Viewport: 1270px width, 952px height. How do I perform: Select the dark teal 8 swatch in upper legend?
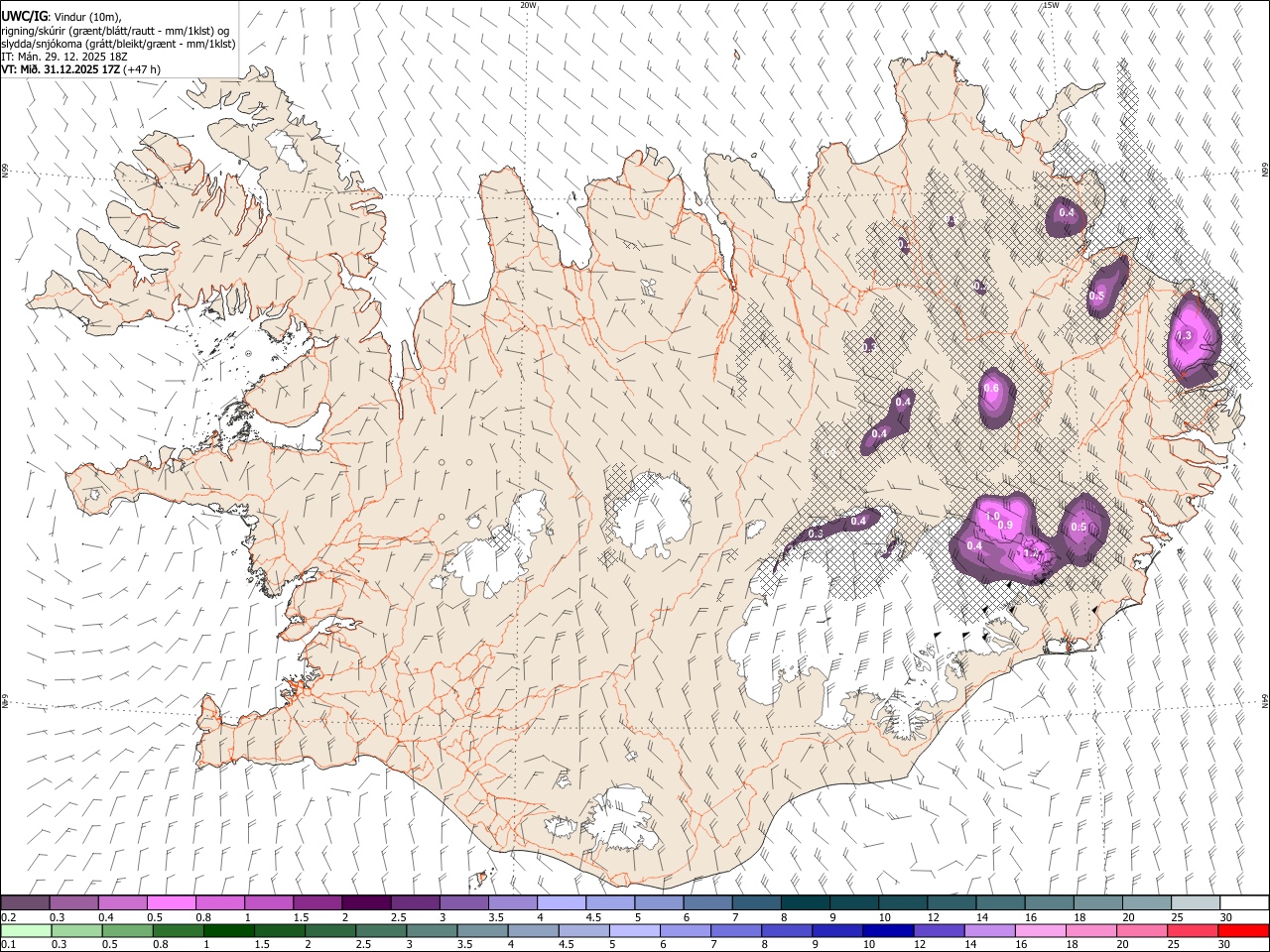pos(805,902)
